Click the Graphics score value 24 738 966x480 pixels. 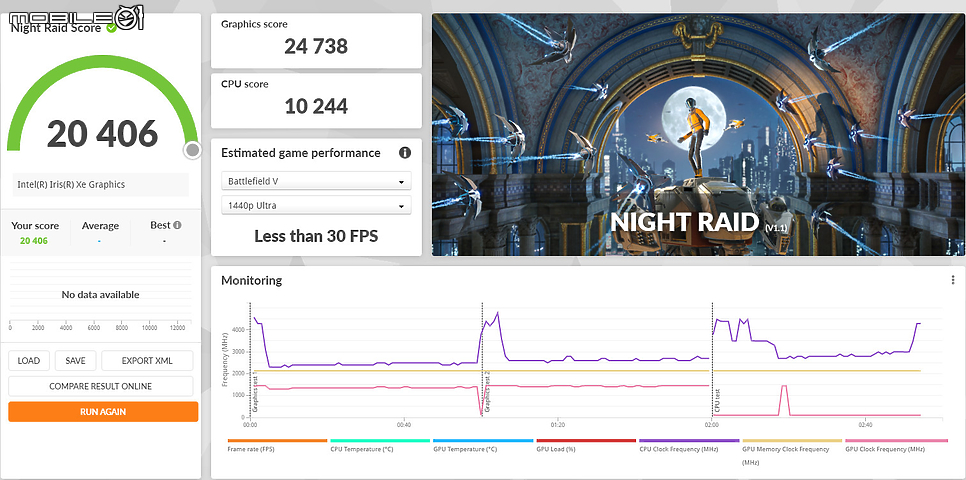(x=316, y=46)
